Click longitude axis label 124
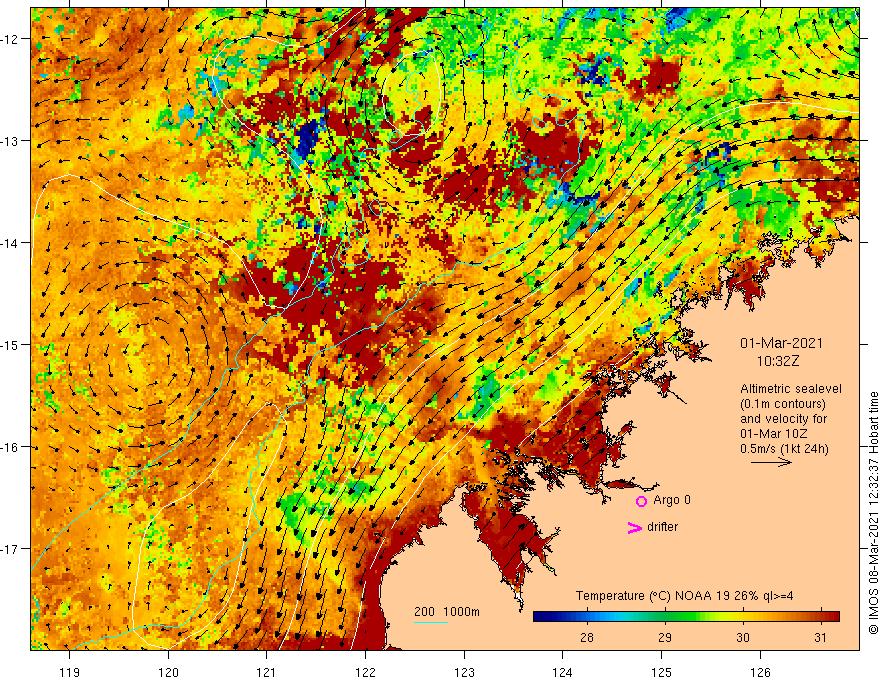The height and width of the screenshot is (680, 880). 563,672
